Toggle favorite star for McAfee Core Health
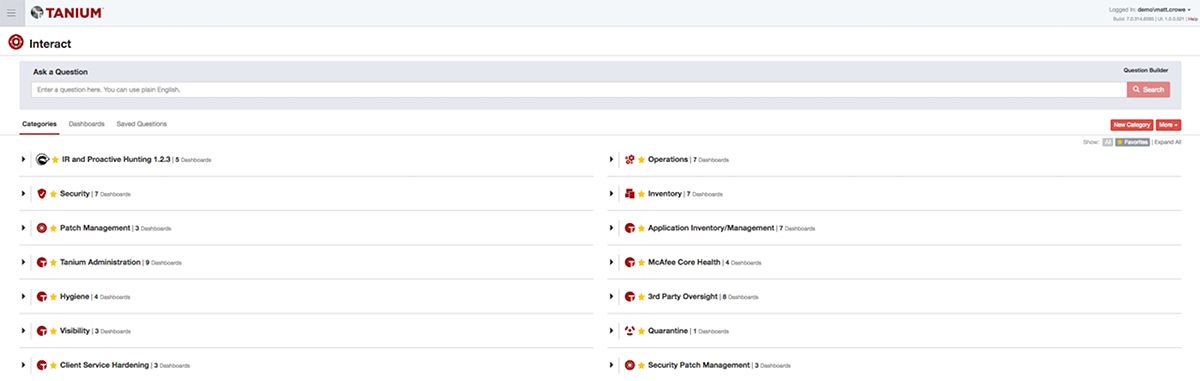Viewport: 1200px width, 381px height. tap(642, 262)
